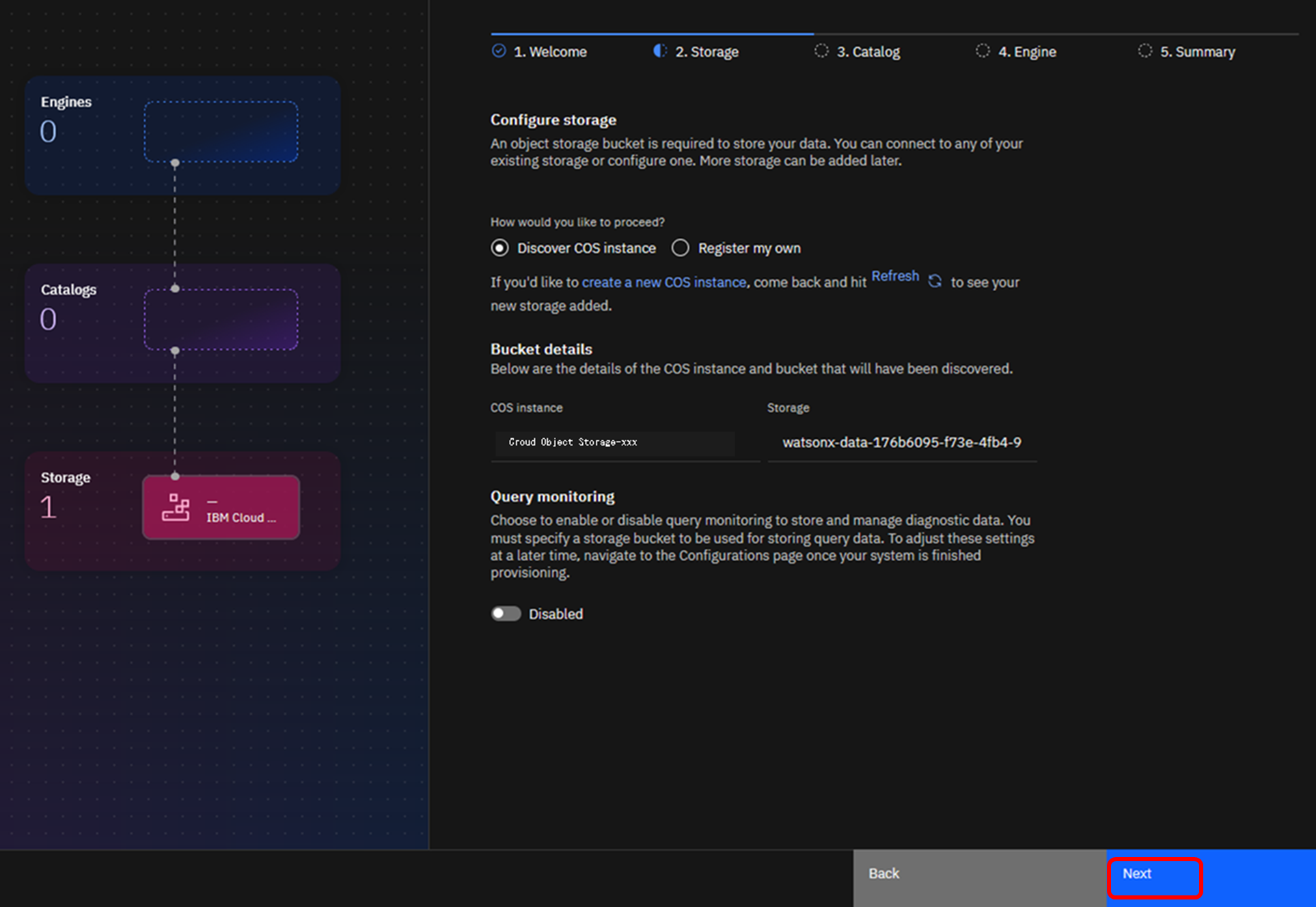Select the empty Catalogs placeholder box

pyautogui.click(x=221, y=319)
